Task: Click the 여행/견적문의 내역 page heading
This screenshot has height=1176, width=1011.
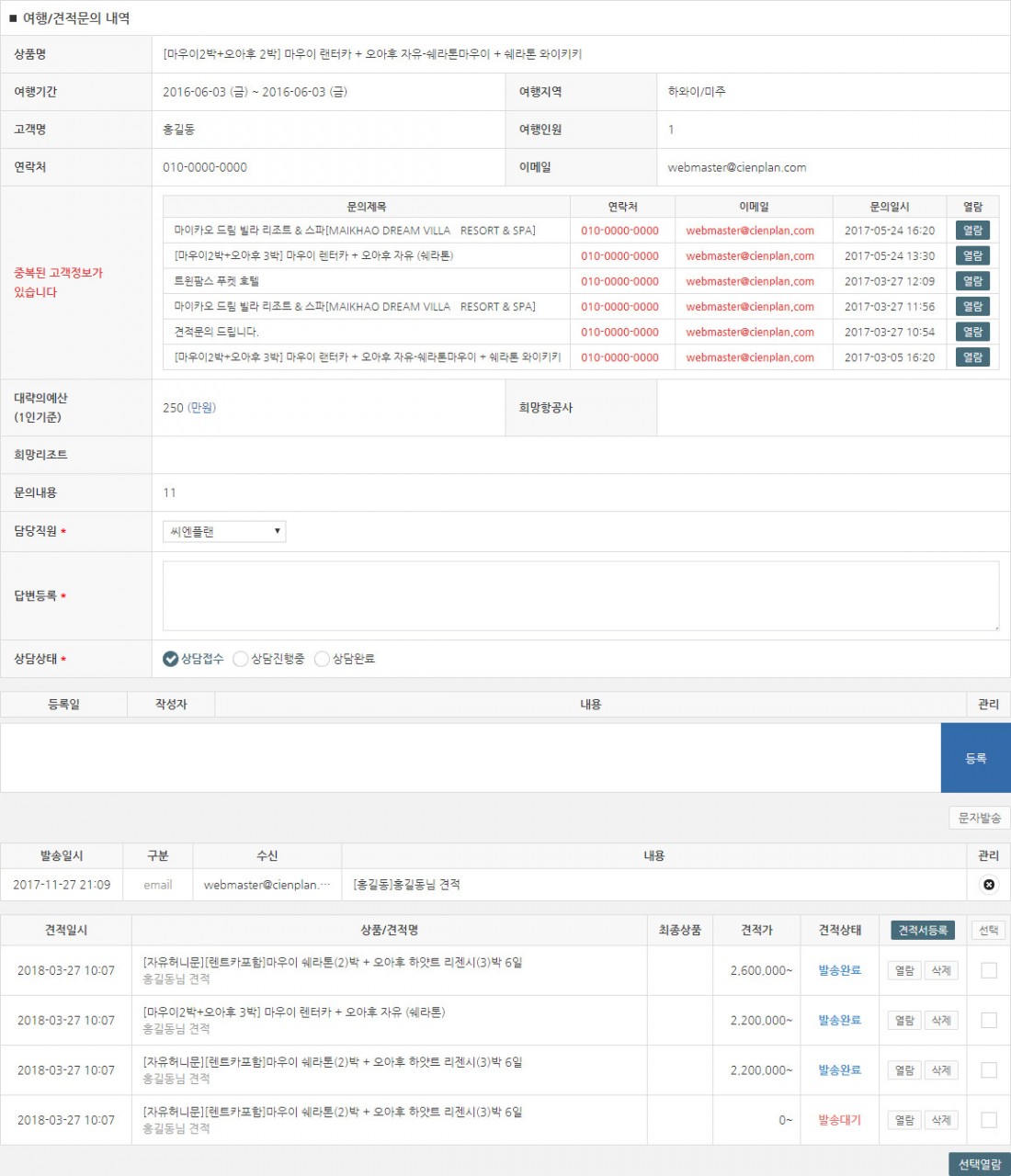Action: pyautogui.click(x=76, y=18)
